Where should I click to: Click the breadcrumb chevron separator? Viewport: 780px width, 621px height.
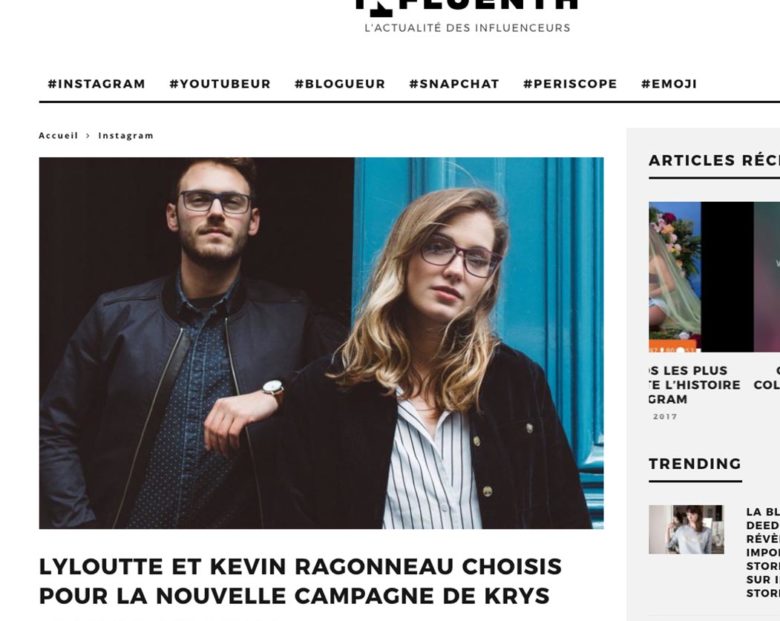(88, 135)
